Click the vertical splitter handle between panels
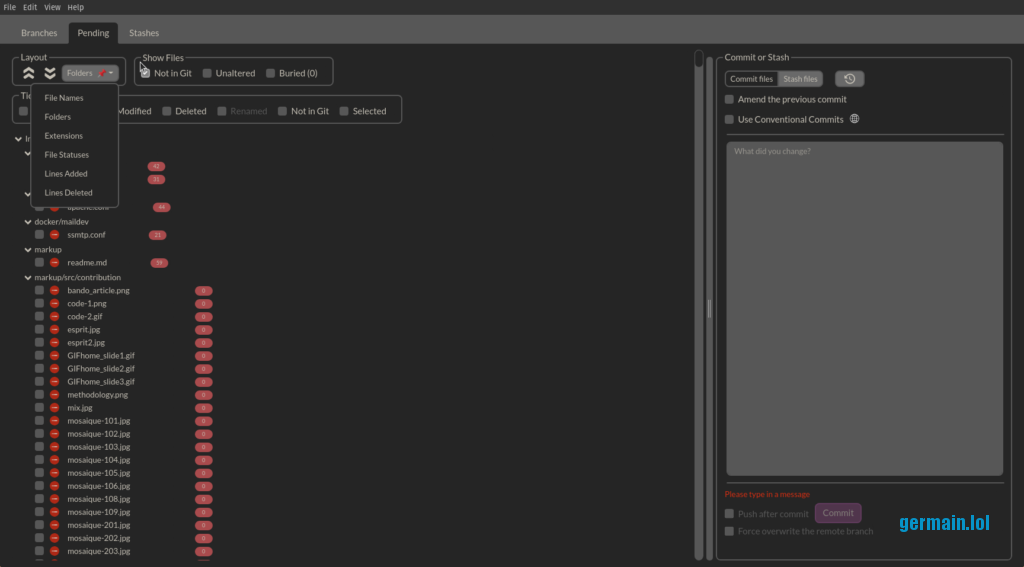 coord(709,309)
